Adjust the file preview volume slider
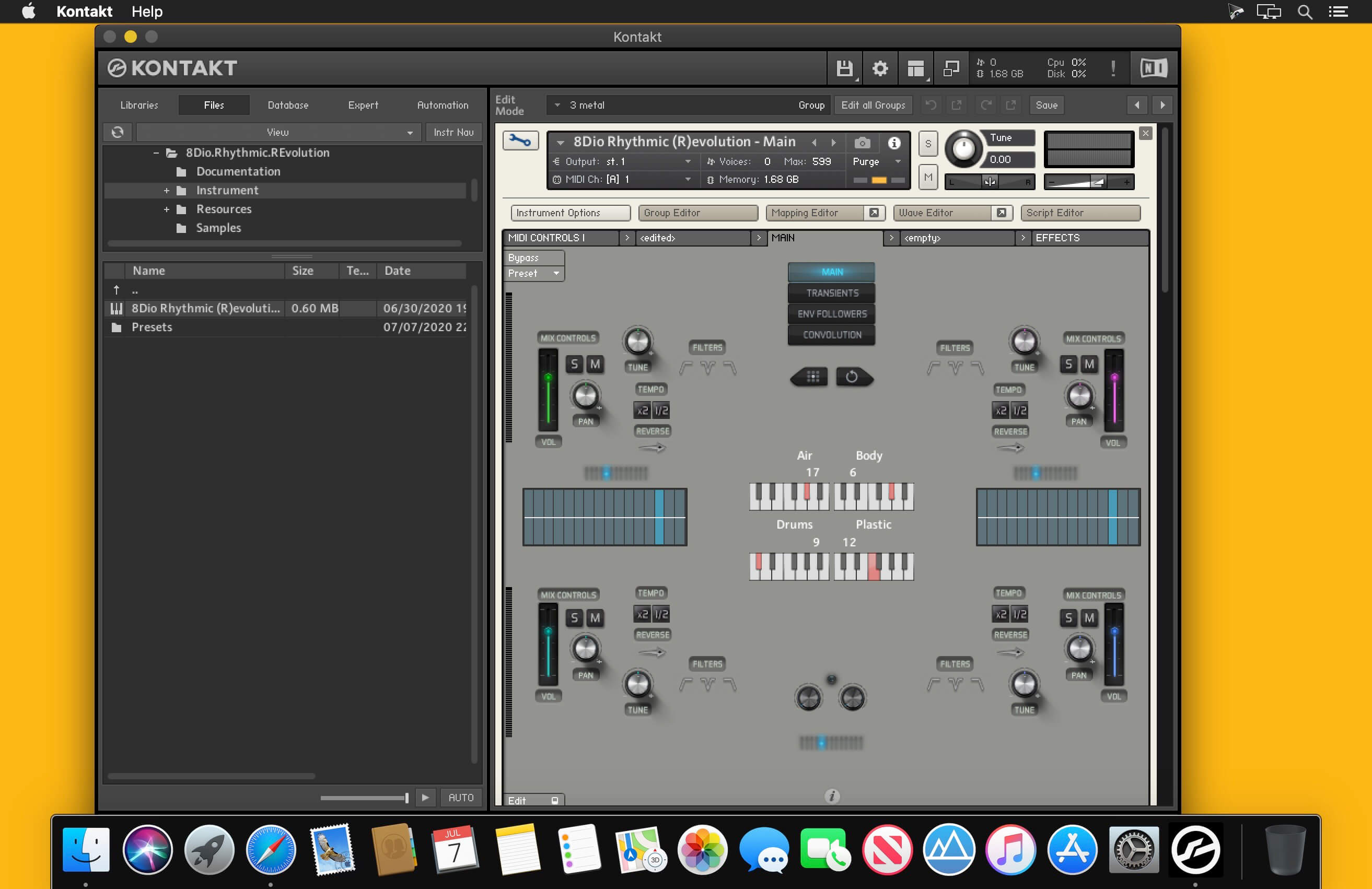 (x=365, y=798)
